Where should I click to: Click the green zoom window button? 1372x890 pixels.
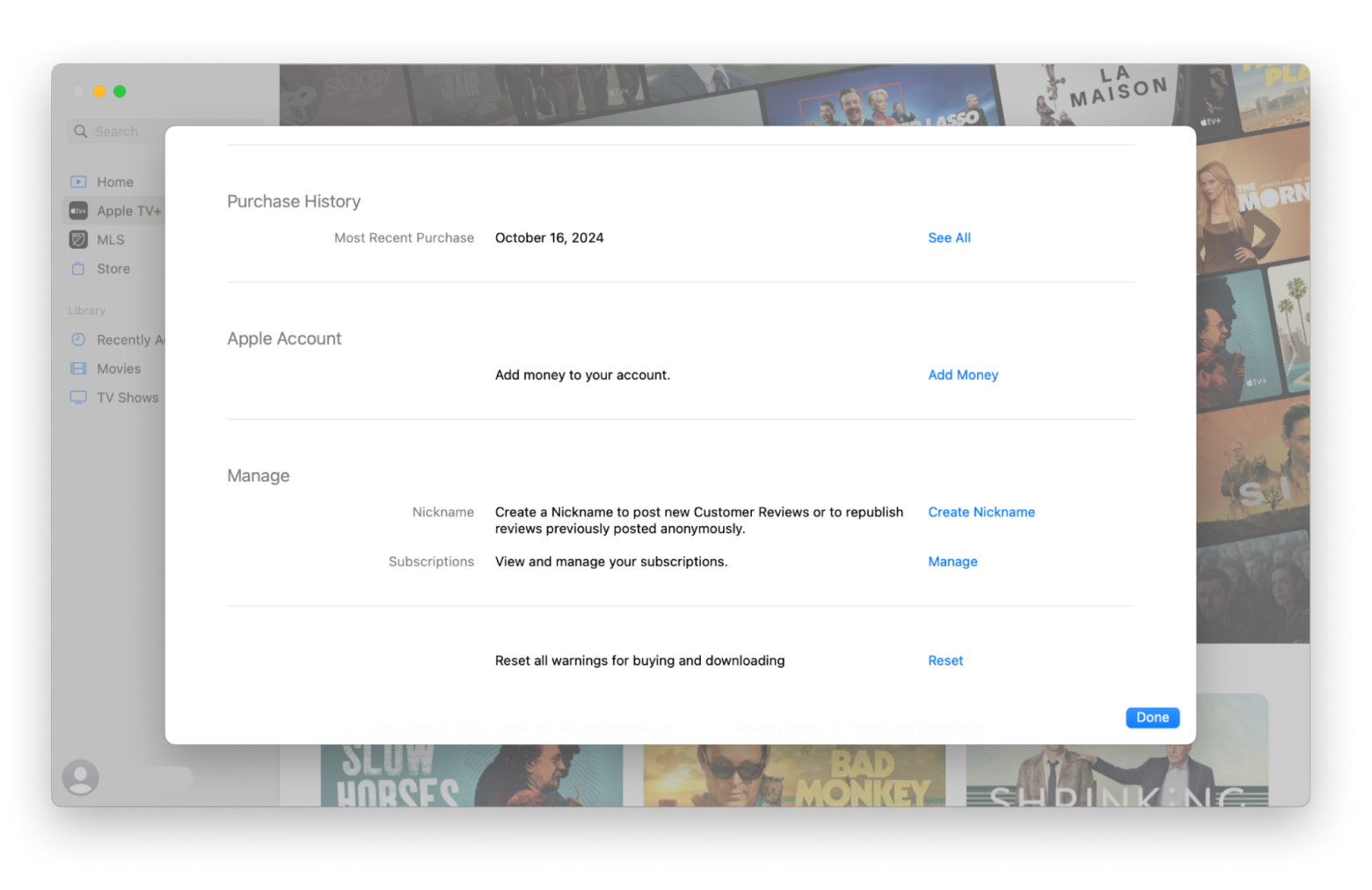pos(120,91)
